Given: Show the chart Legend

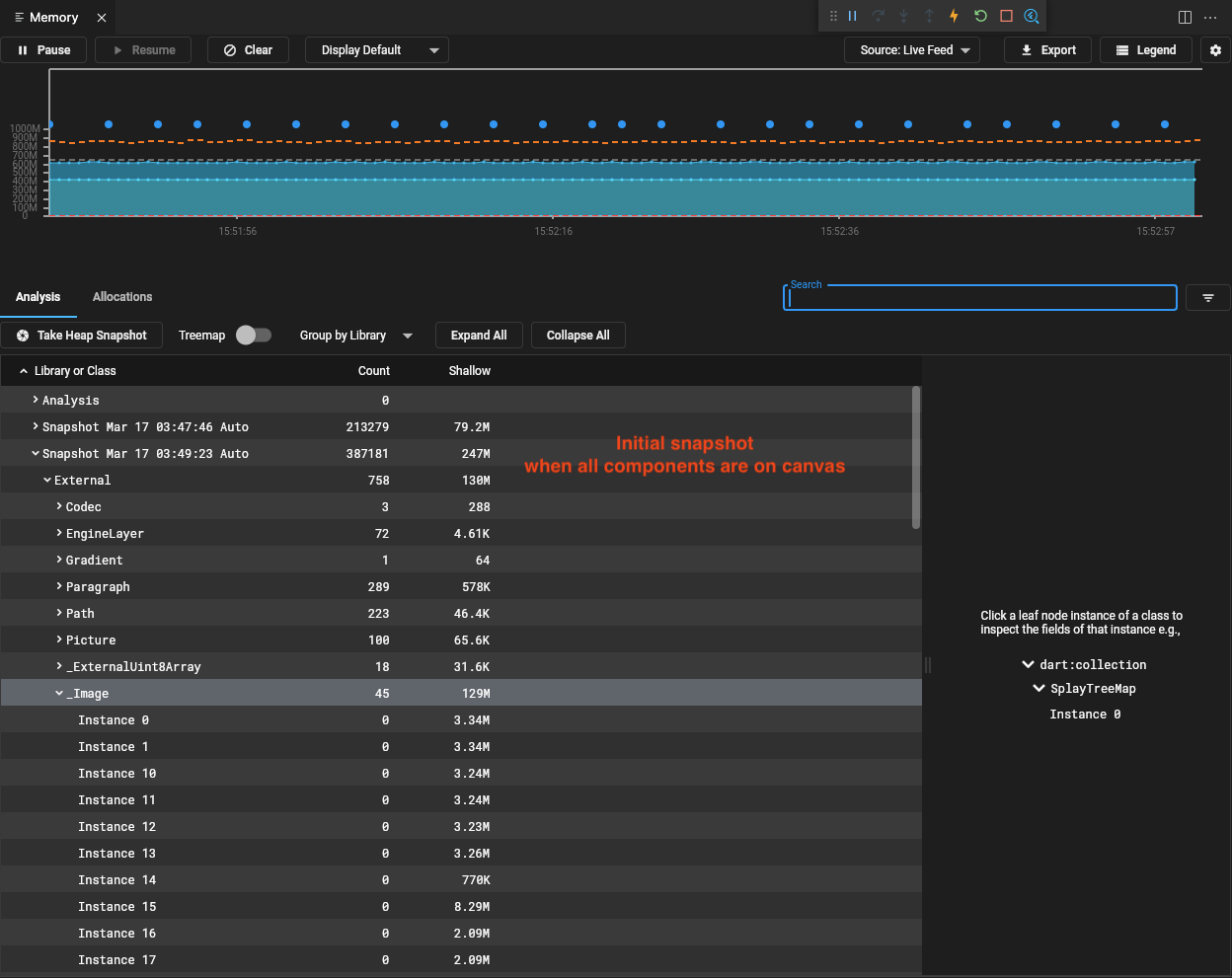Looking at the screenshot, I should coord(1146,50).
